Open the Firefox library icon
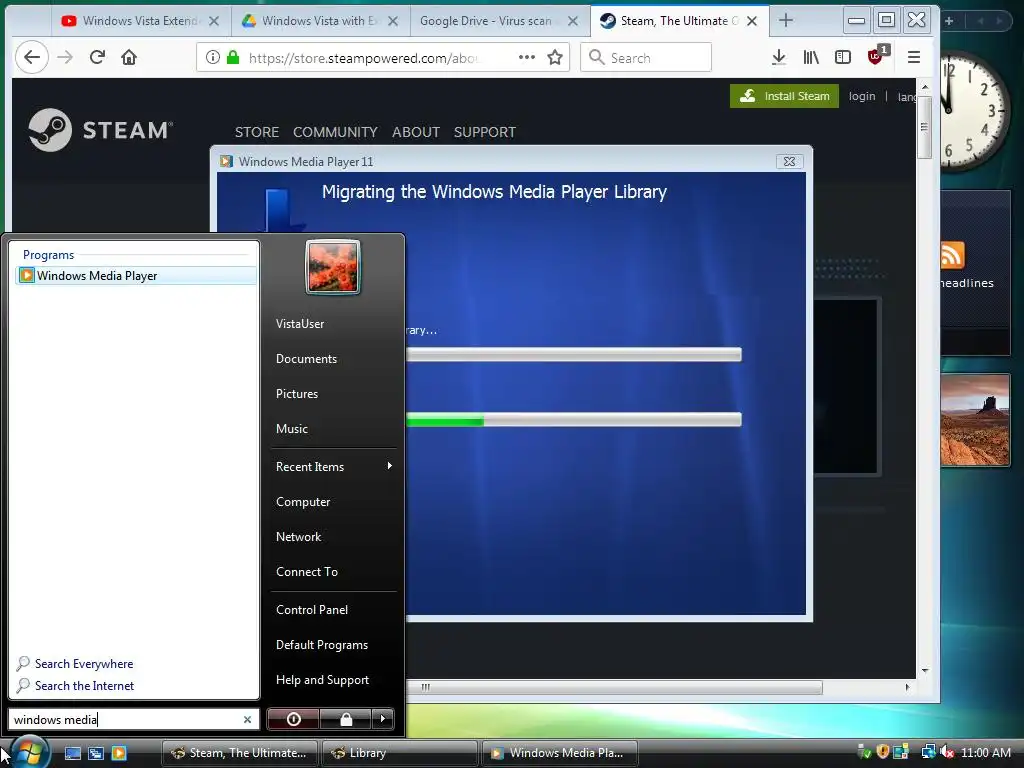Viewport: 1024px width, 768px height. tap(811, 57)
